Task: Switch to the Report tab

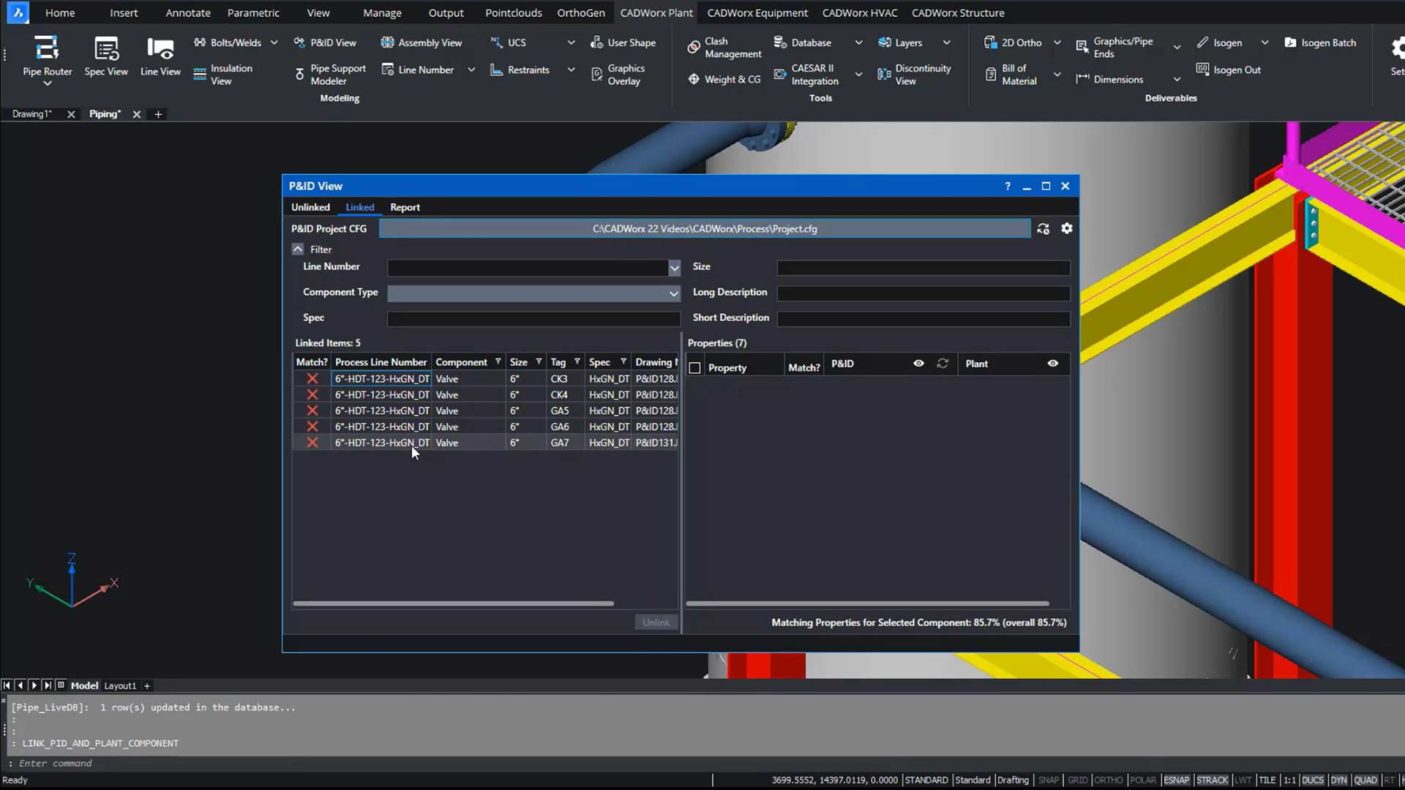Action: point(405,207)
